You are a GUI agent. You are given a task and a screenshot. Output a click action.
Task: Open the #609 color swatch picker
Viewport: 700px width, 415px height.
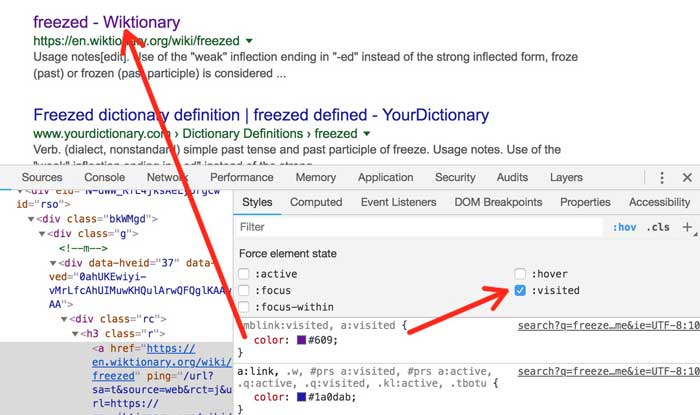[301, 340]
